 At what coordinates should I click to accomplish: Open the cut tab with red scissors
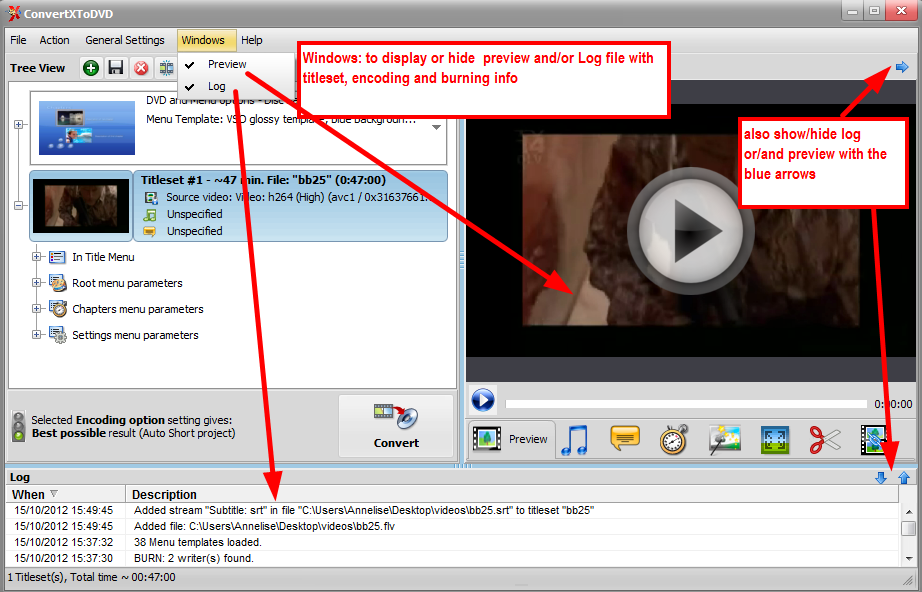coord(825,440)
